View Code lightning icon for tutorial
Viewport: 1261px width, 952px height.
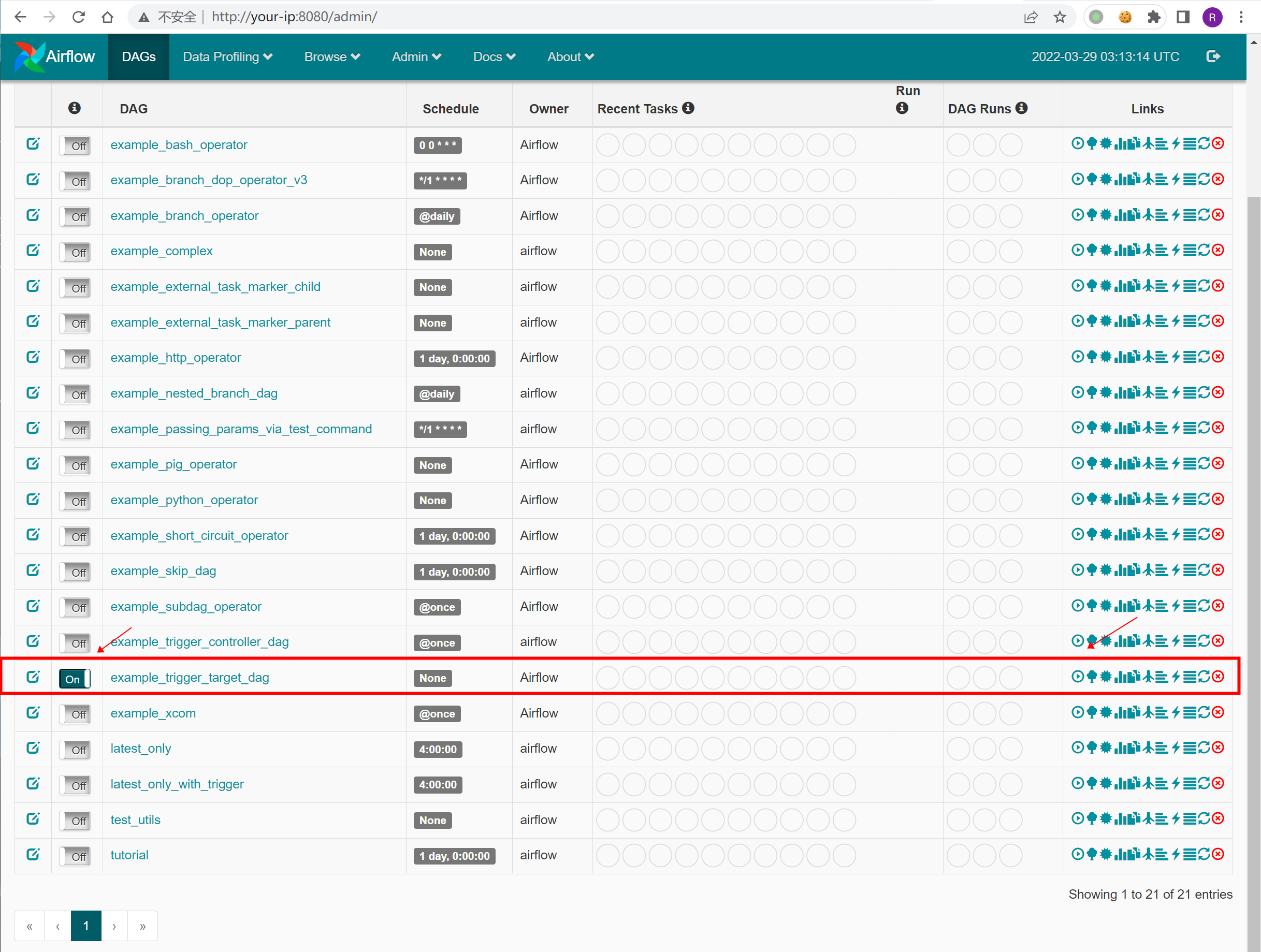pyautogui.click(x=1176, y=854)
